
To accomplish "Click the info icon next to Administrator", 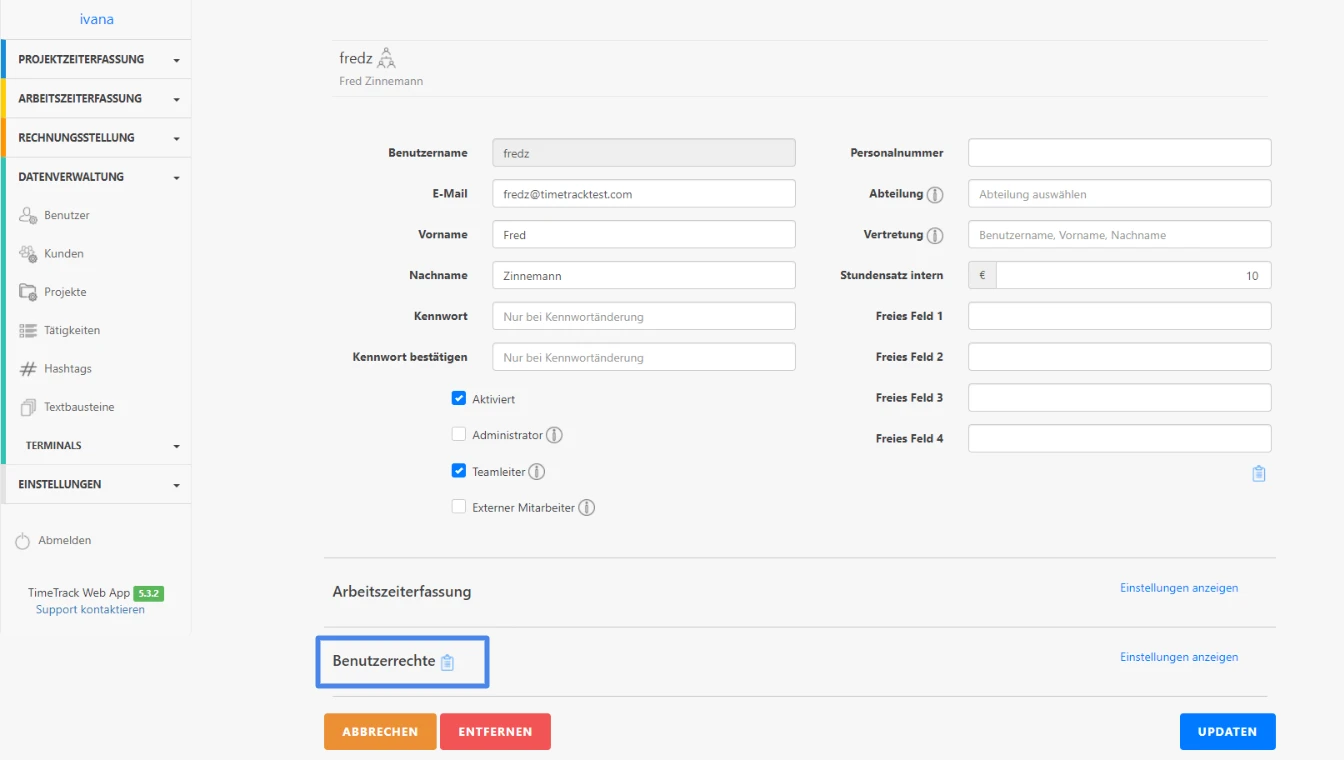I will [x=554, y=436].
